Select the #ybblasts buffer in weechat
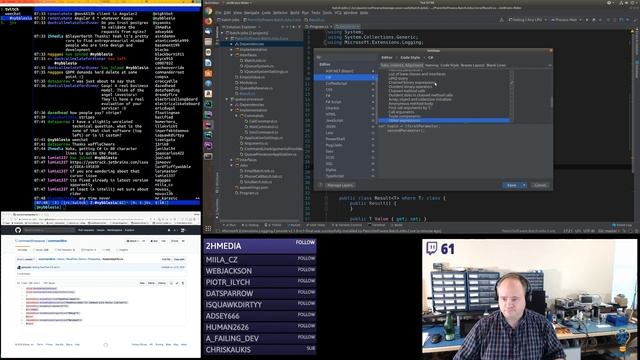This screenshot has width=640, height=360. 18,18
